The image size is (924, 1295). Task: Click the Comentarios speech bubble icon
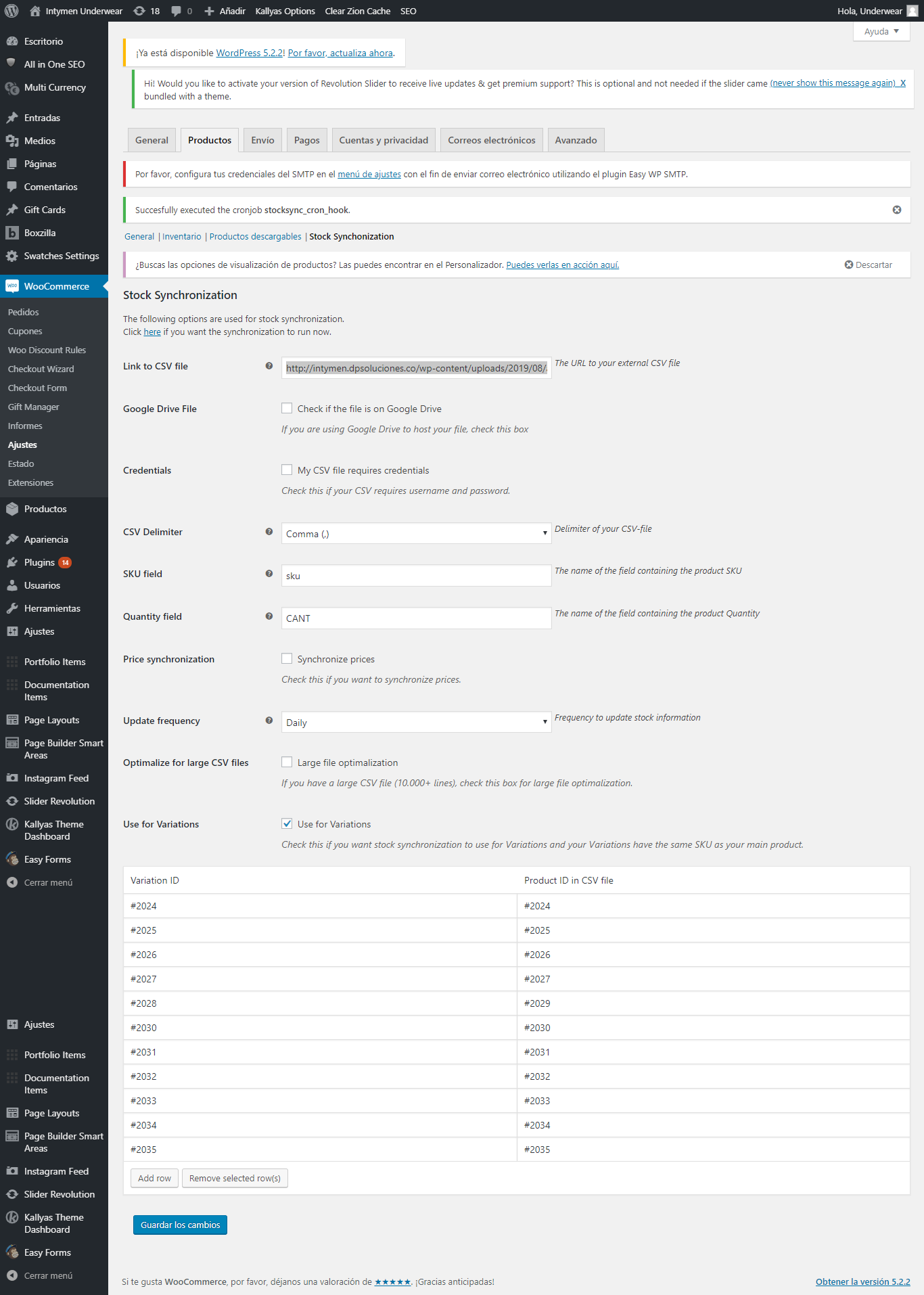pos(12,187)
